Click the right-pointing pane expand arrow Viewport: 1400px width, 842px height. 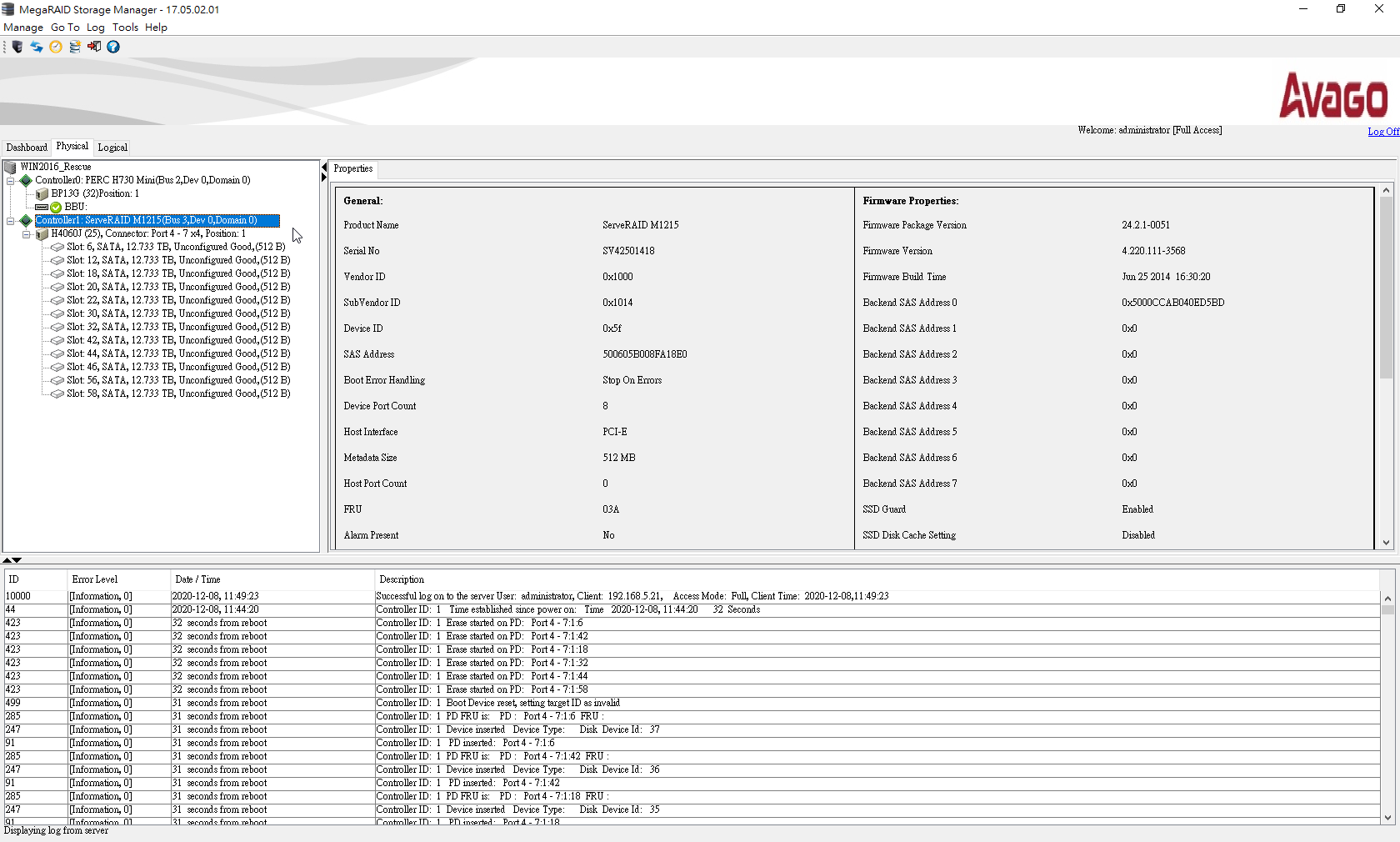point(324,178)
